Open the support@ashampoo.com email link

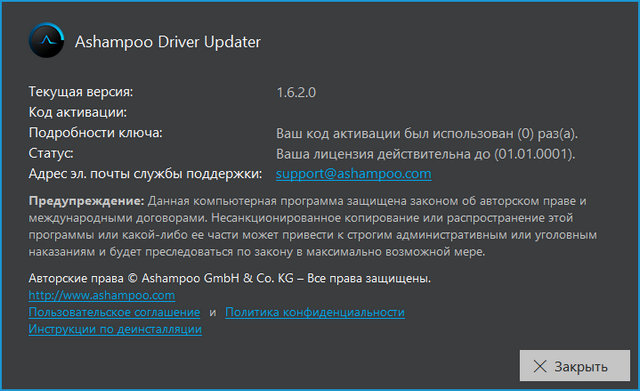(x=353, y=174)
